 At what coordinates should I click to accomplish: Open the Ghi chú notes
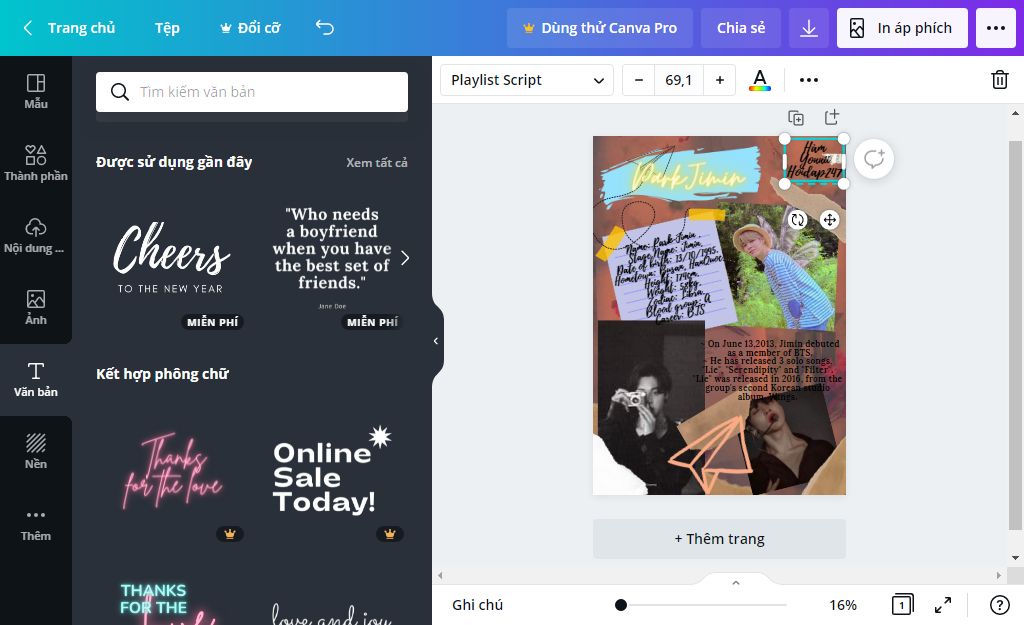point(477,605)
